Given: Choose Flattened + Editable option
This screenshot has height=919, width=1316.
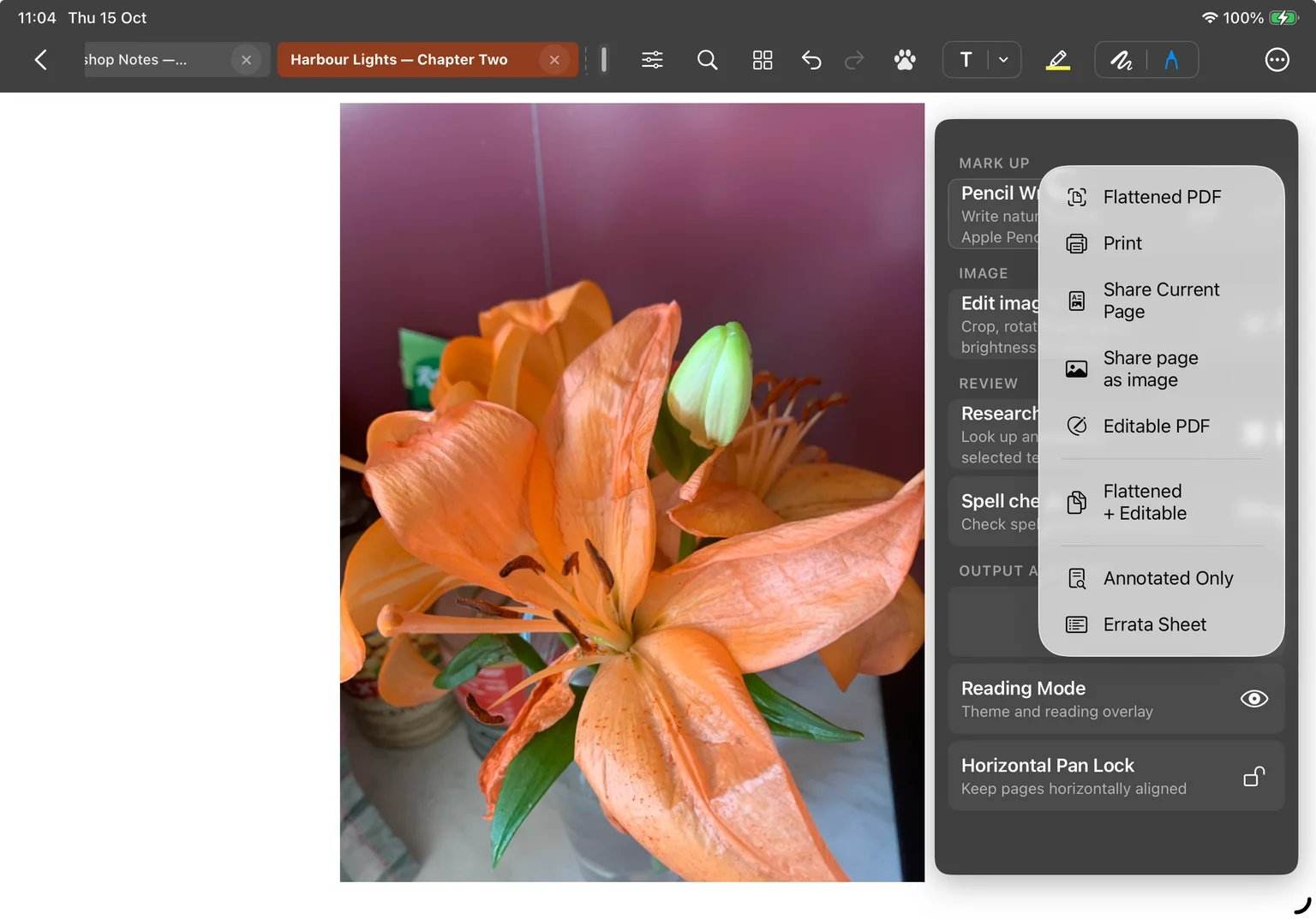Looking at the screenshot, I should [1161, 502].
